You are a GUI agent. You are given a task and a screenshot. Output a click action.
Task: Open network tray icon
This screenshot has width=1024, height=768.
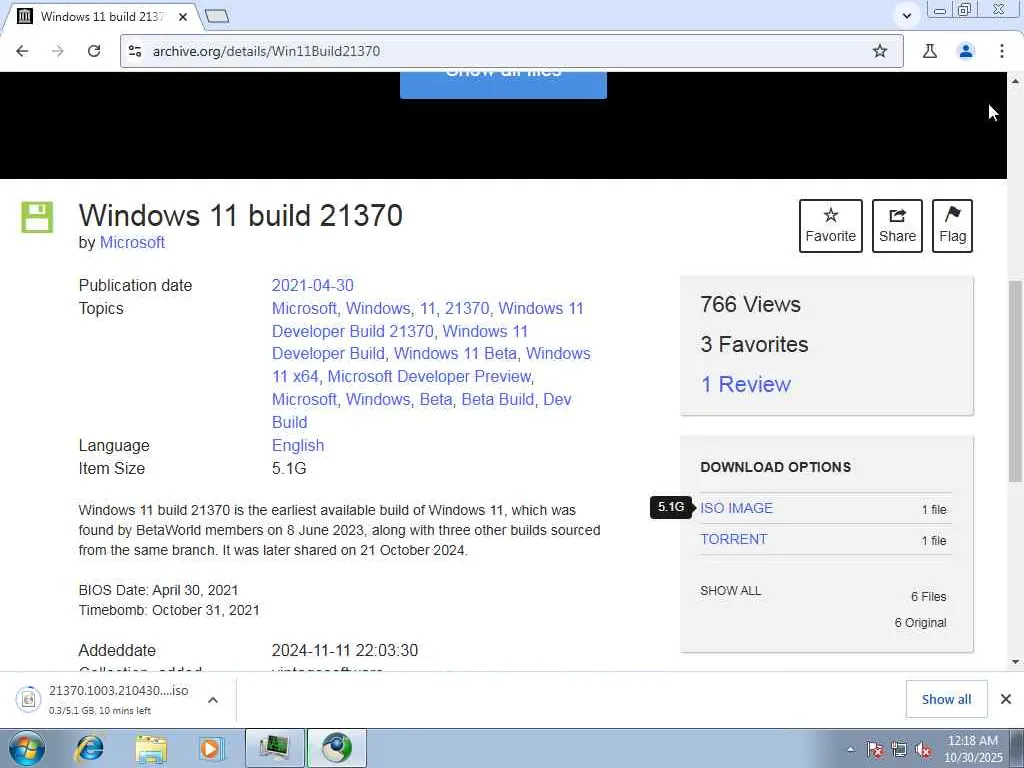click(899, 750)
